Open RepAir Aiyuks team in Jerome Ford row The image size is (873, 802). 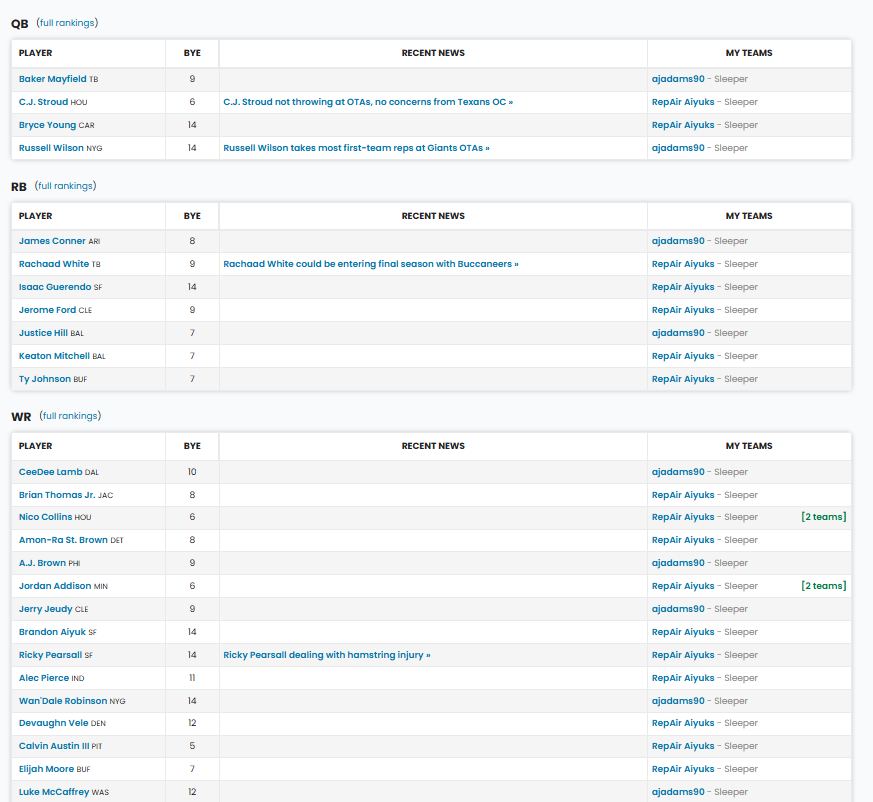pos(683,310)
